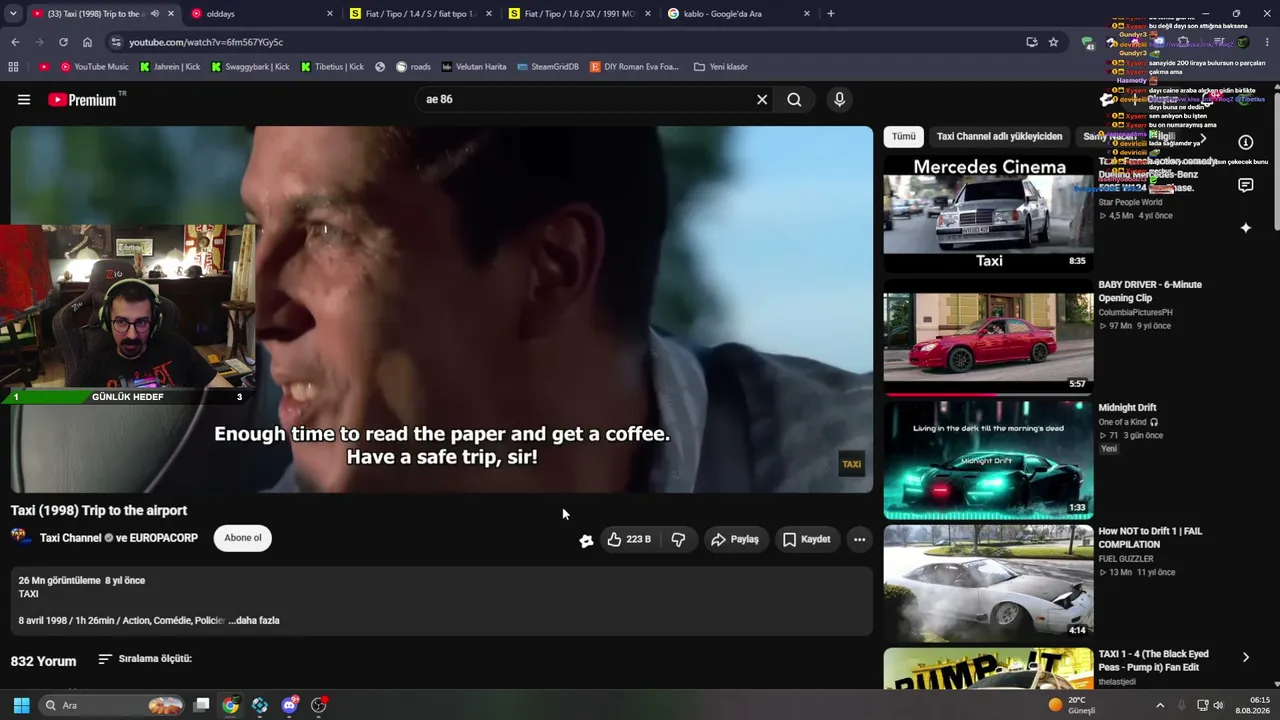This screenshot has width=1280, height=720.
Task: Click the ColumbiaPicturesPH channel name
Action: [1134, 312]
